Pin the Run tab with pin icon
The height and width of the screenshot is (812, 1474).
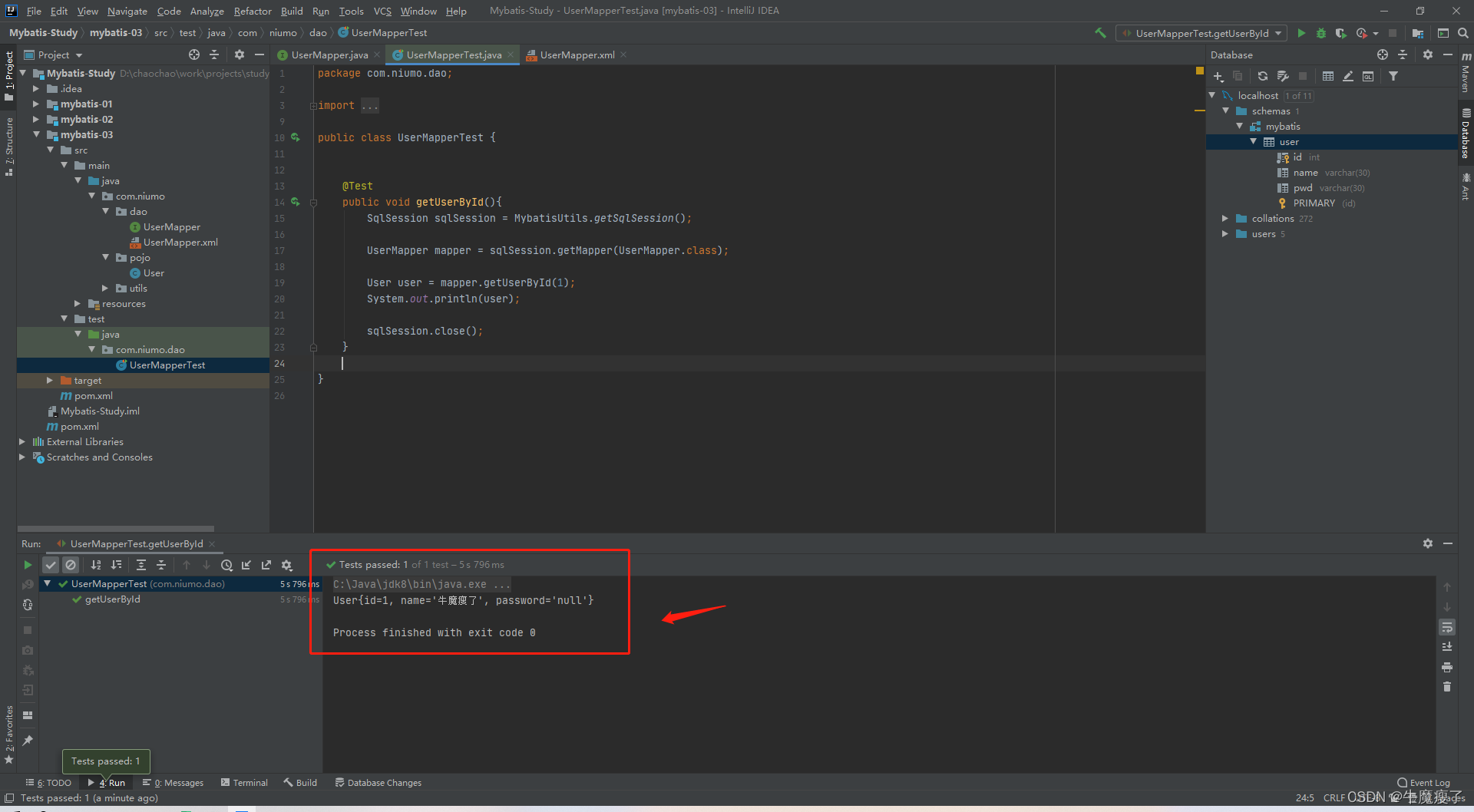pyautogui.click(x=28, y=741)
